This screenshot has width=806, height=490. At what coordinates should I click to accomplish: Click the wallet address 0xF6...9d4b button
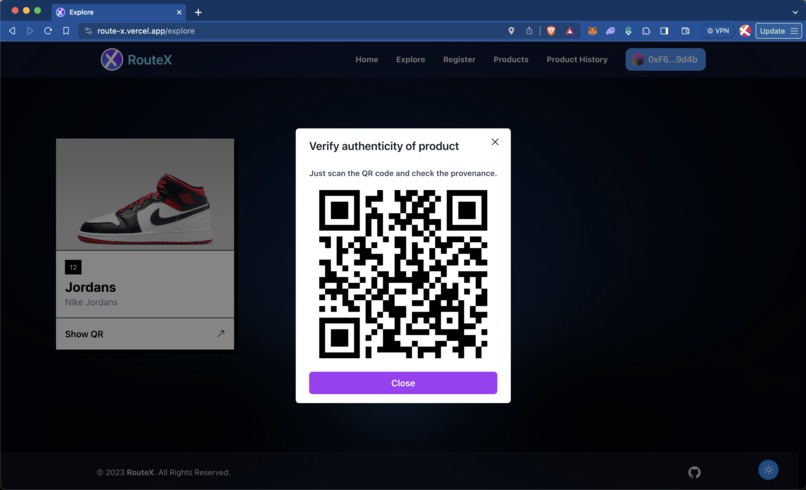(665, 60)
